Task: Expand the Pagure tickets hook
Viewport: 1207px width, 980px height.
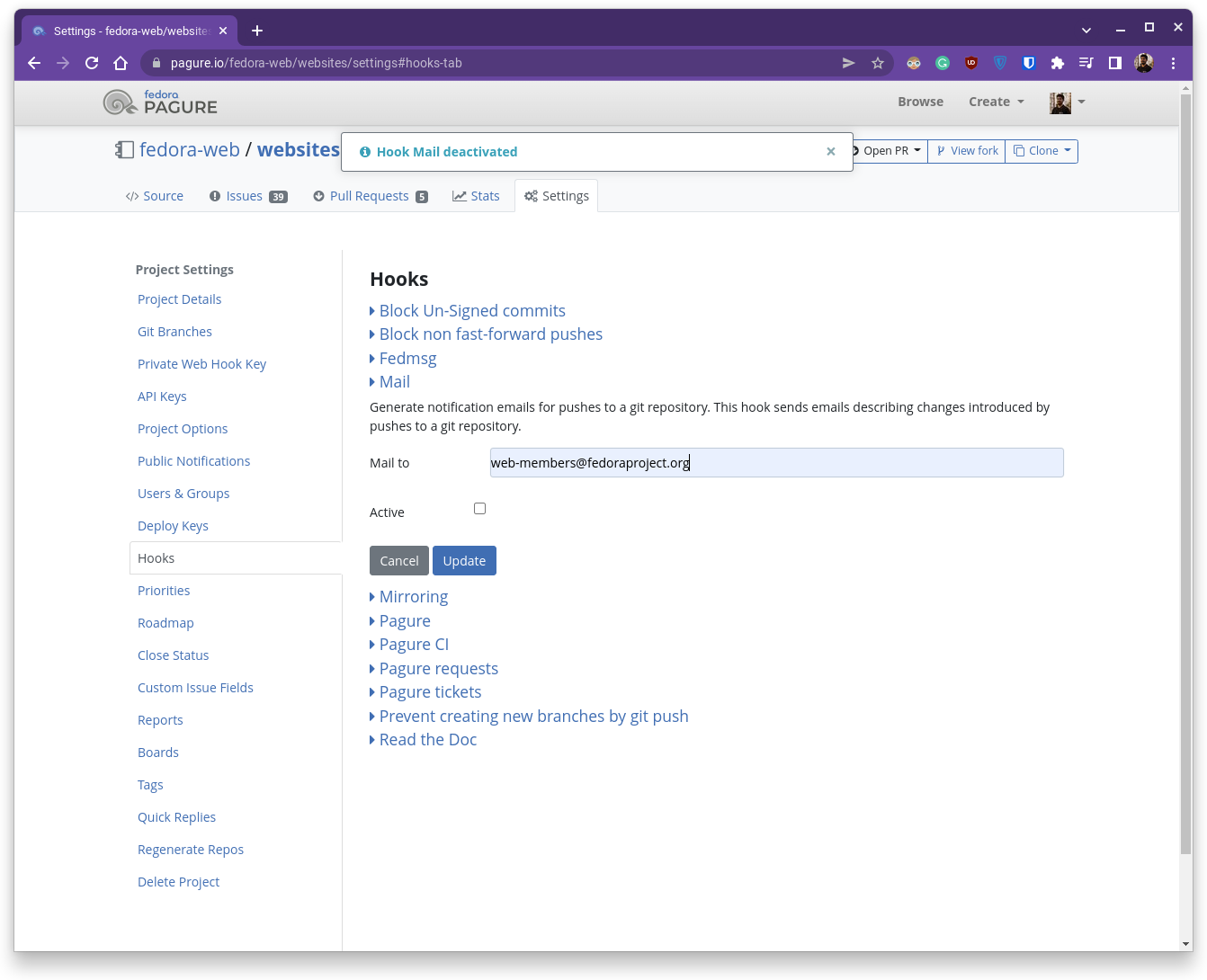Action: (425, 692)
